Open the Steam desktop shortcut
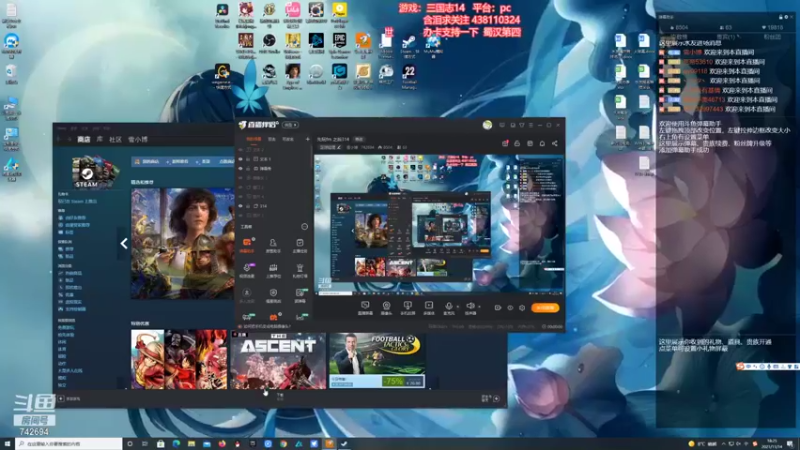This screenshot has height=450, width=800. (x=409, y=44)
